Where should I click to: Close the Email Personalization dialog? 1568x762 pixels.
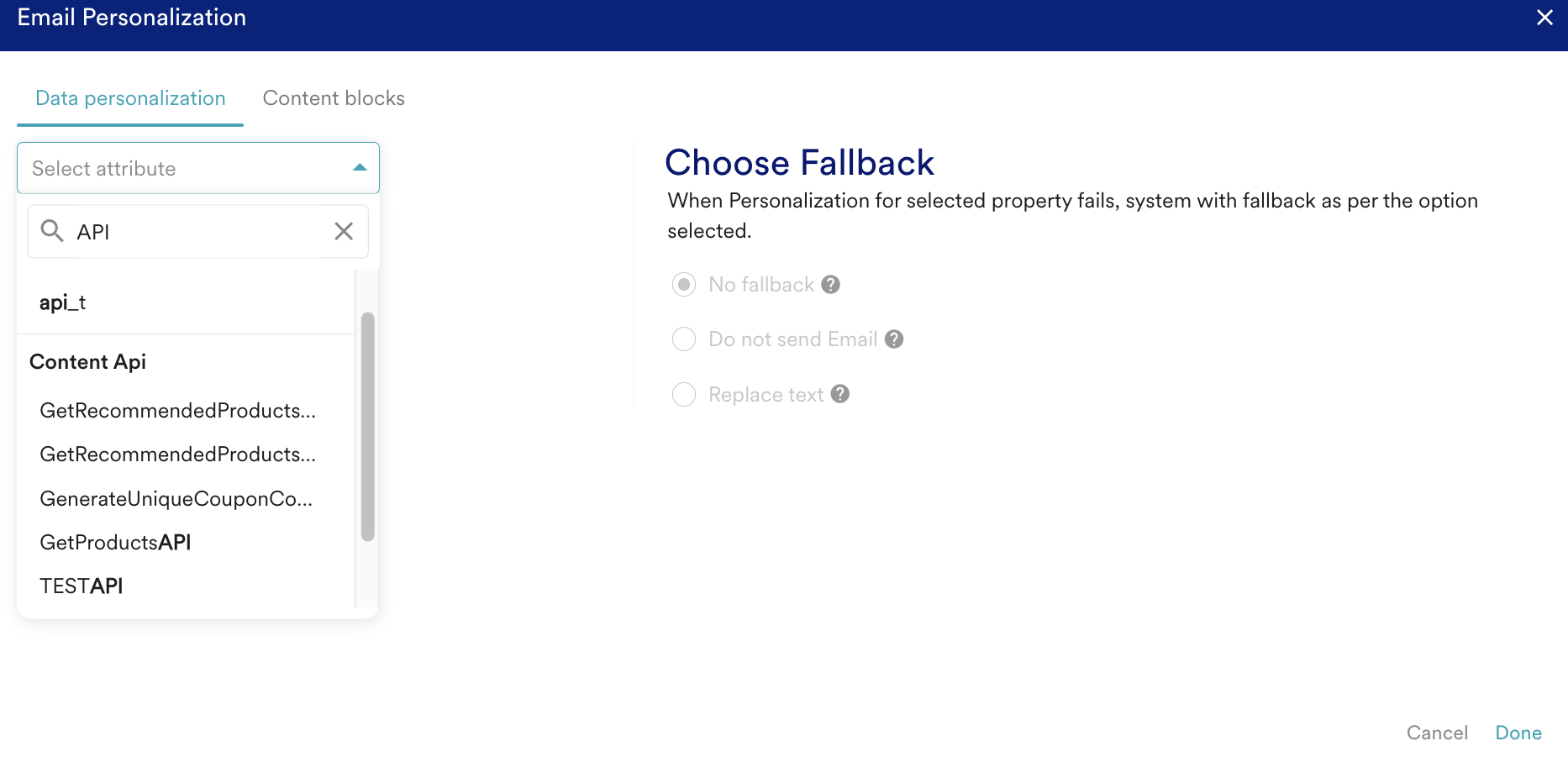pos(1544,18)
